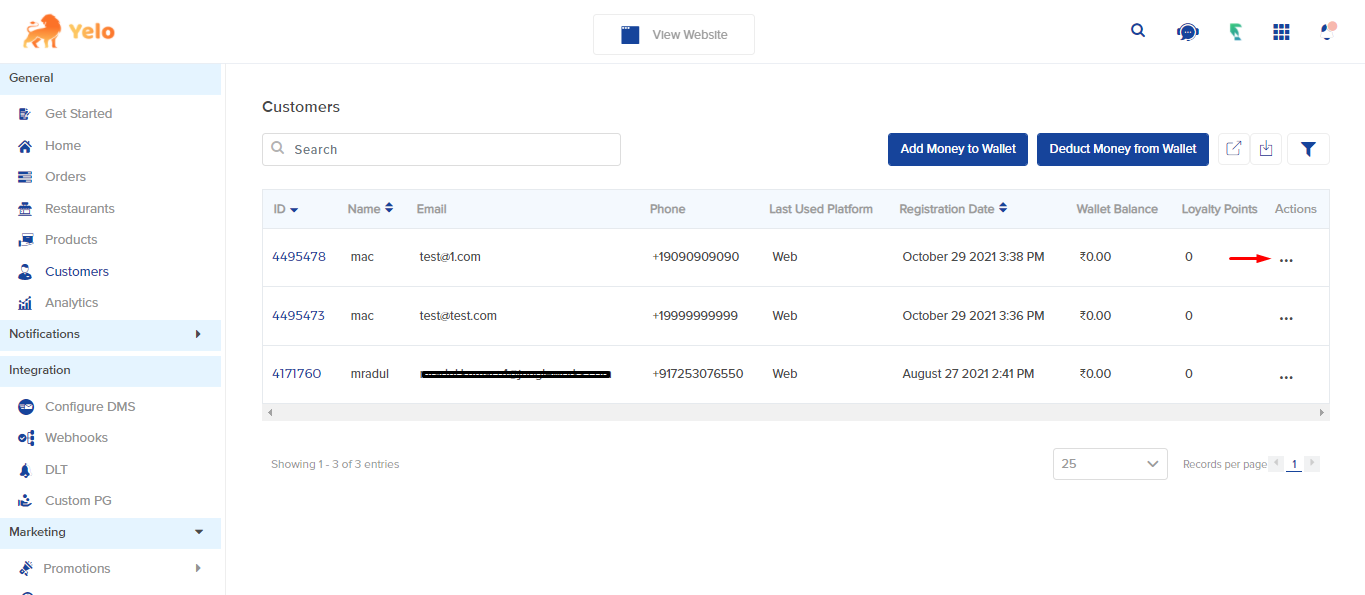Click the customer Search field

441,149
